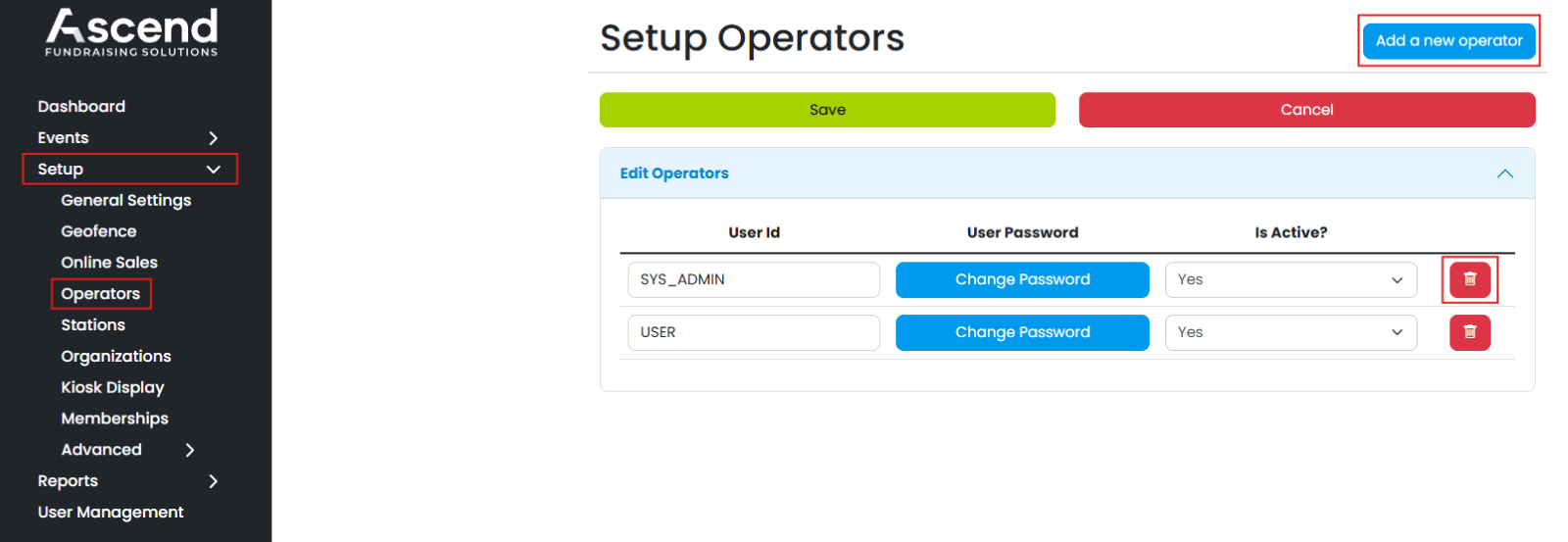The width and height of the screenshot is (1568, 542).
Task: Delete the USER operator with trash icon
Action: [x=1469, y=332]
